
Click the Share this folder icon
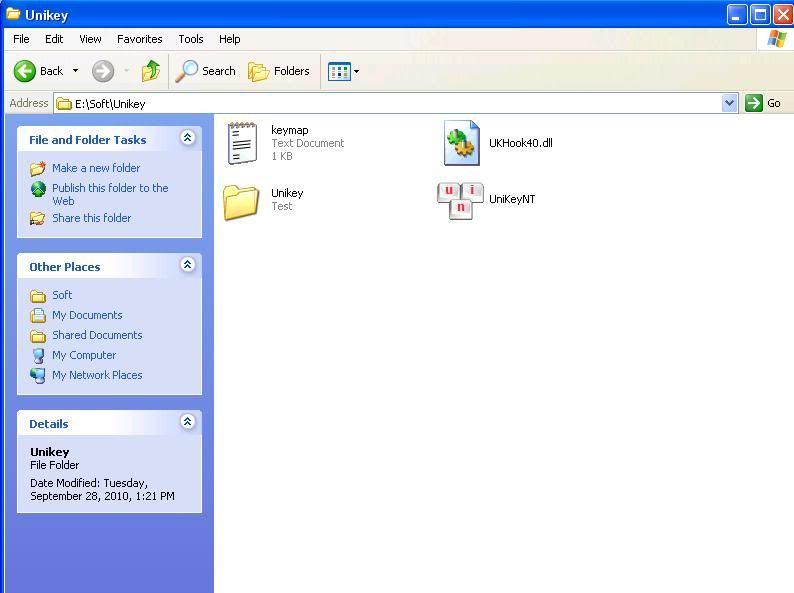pos(37,218)
